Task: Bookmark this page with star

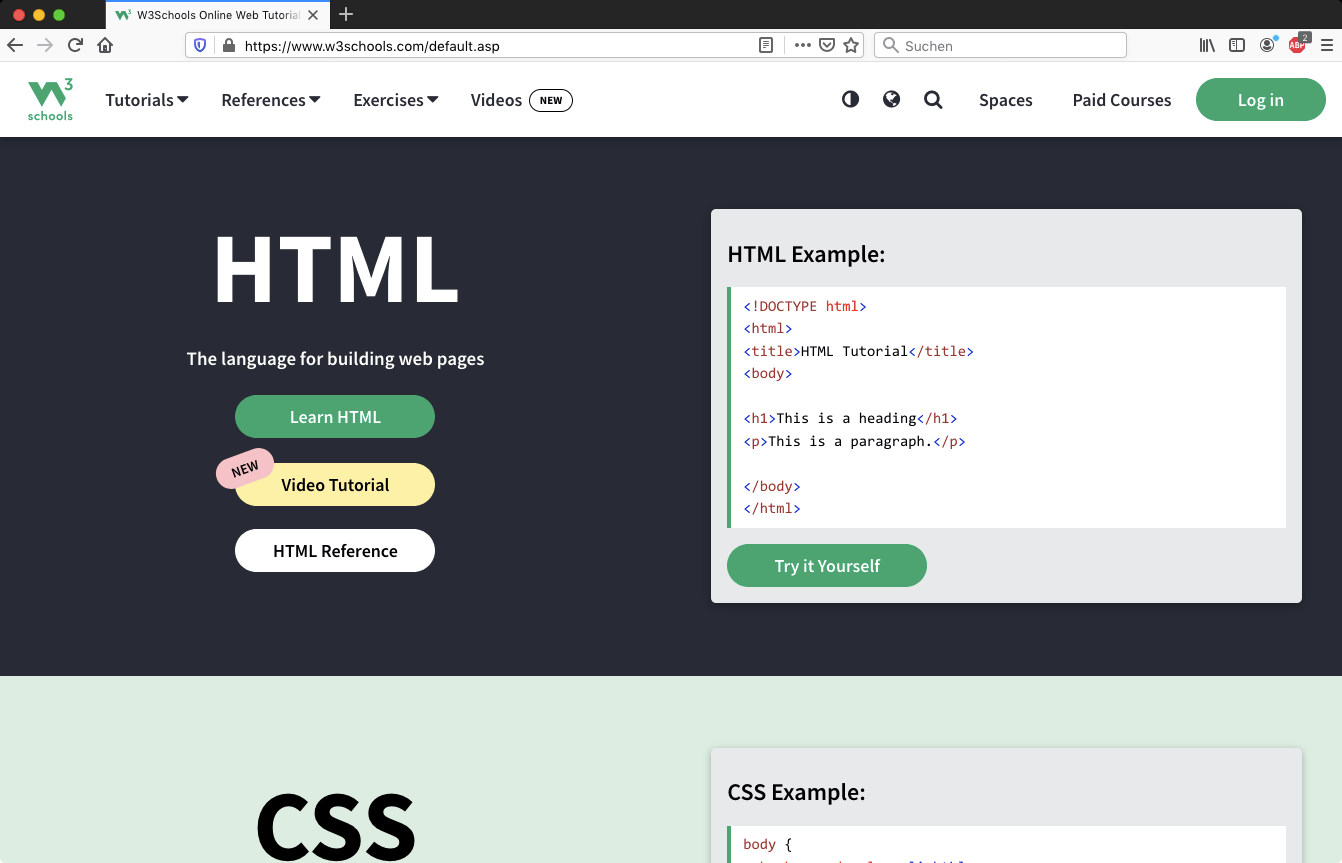Action: (x=851, y=45)
